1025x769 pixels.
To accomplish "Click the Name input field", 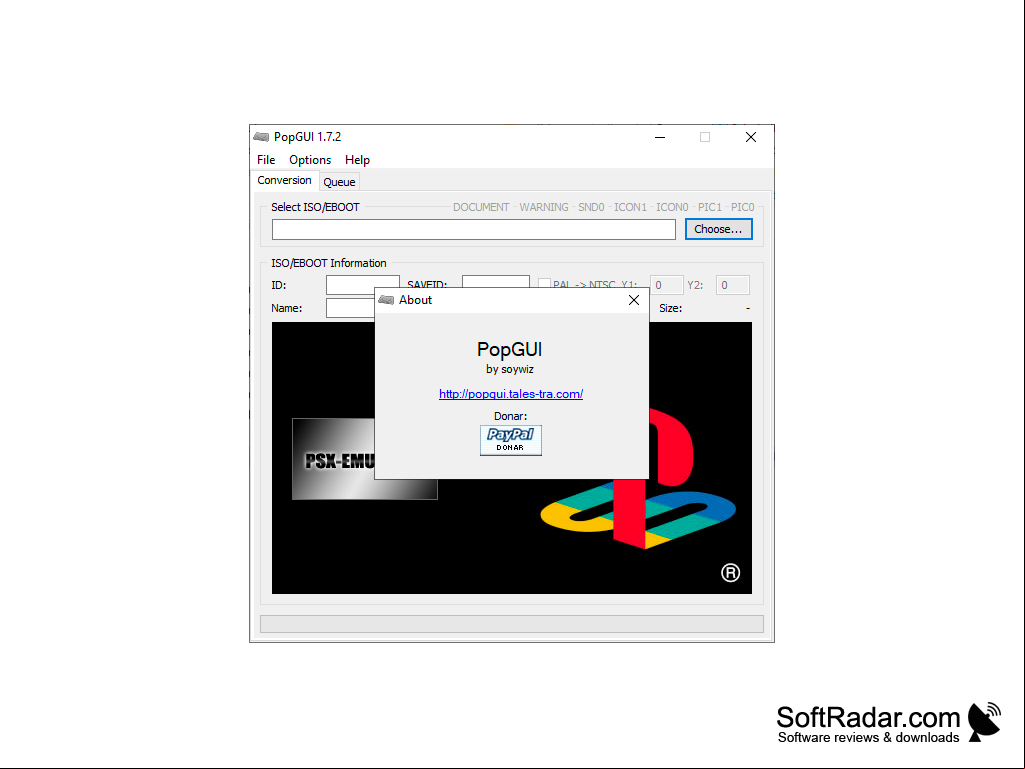I will 350,308.
